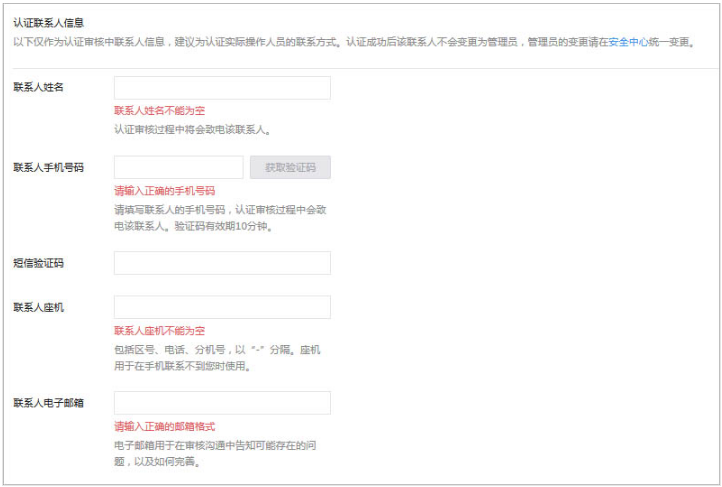Click the 联系人电子邮箱 label
This screenshot has height=487, width=722.
tap(48, 403)
